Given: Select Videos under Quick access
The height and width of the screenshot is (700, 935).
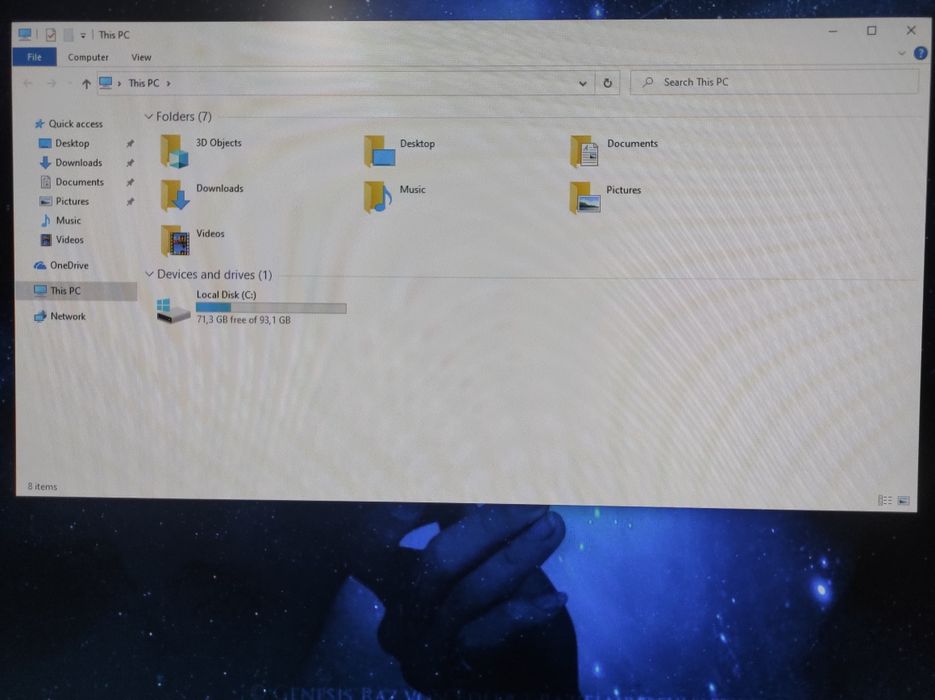Looking at the screenshot, I should (69, 239).
